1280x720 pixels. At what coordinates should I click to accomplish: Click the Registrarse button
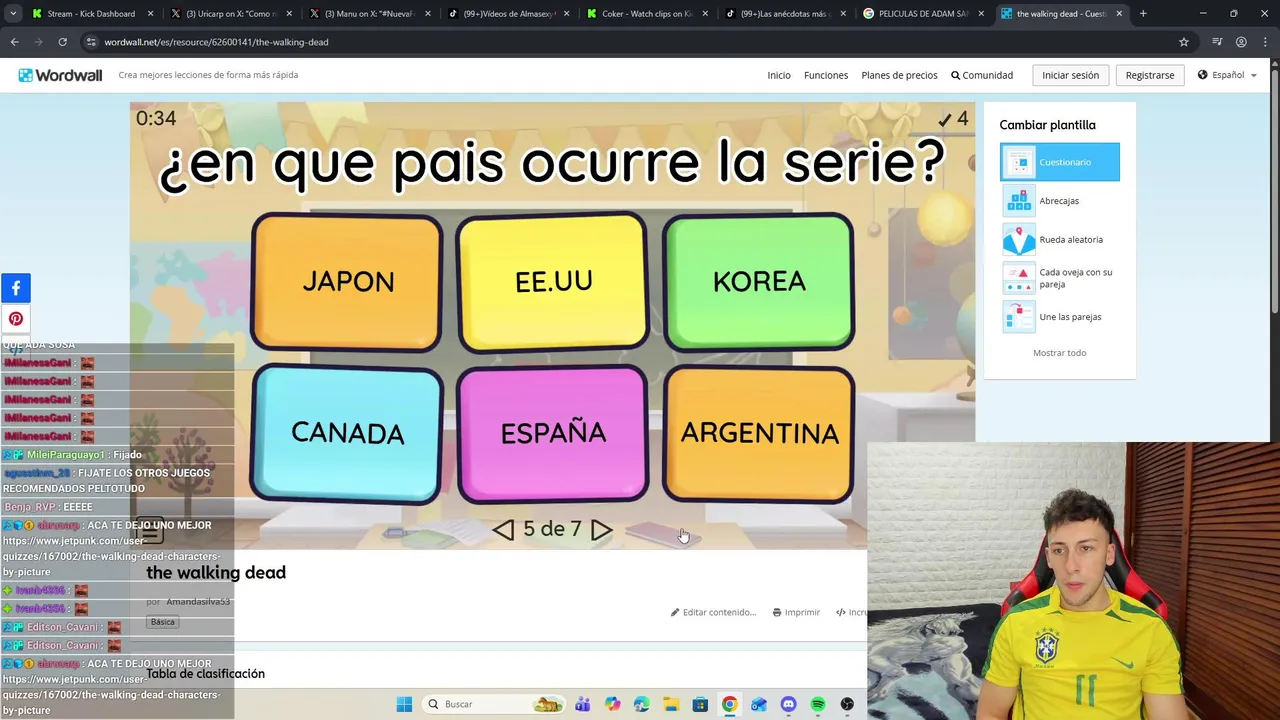[x=1150, y=75]
